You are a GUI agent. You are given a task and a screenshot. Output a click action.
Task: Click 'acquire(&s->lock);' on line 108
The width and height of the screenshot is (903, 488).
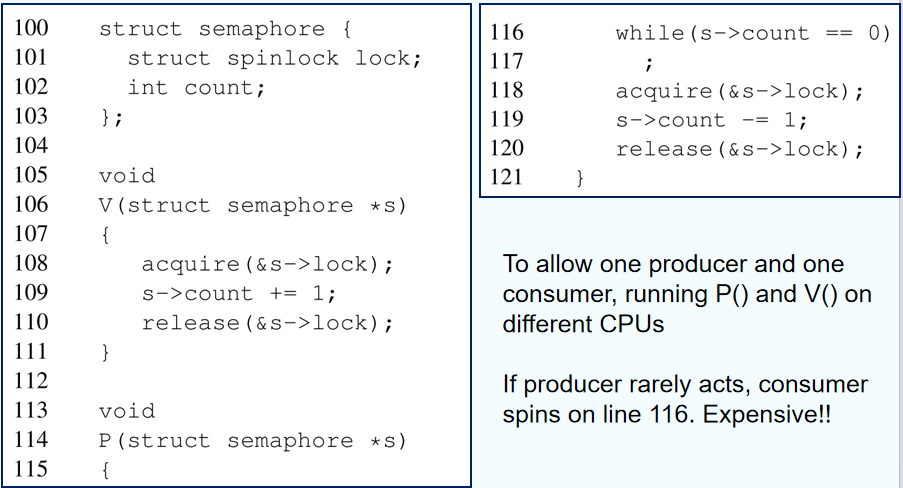click(x=267, y=264)
